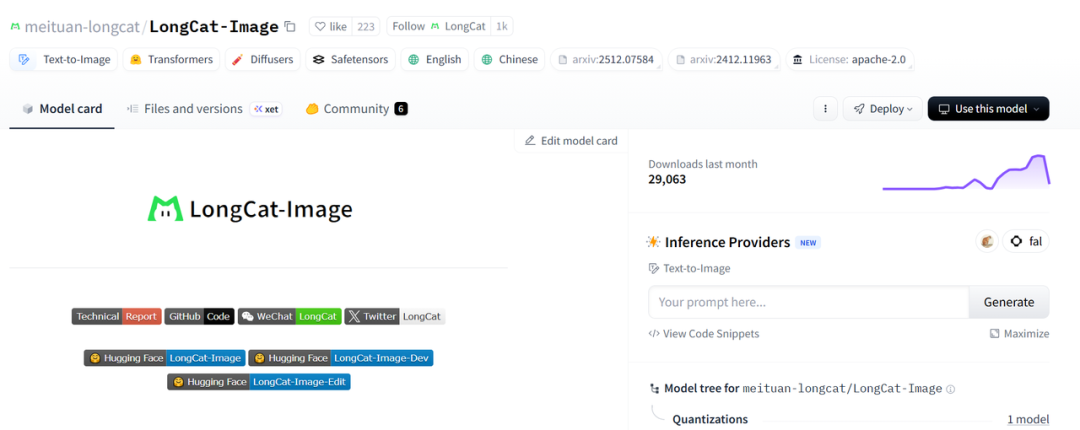
Task: Open Hugging Face LongCat-Image-Edit badge
Action: coord(259,382)
